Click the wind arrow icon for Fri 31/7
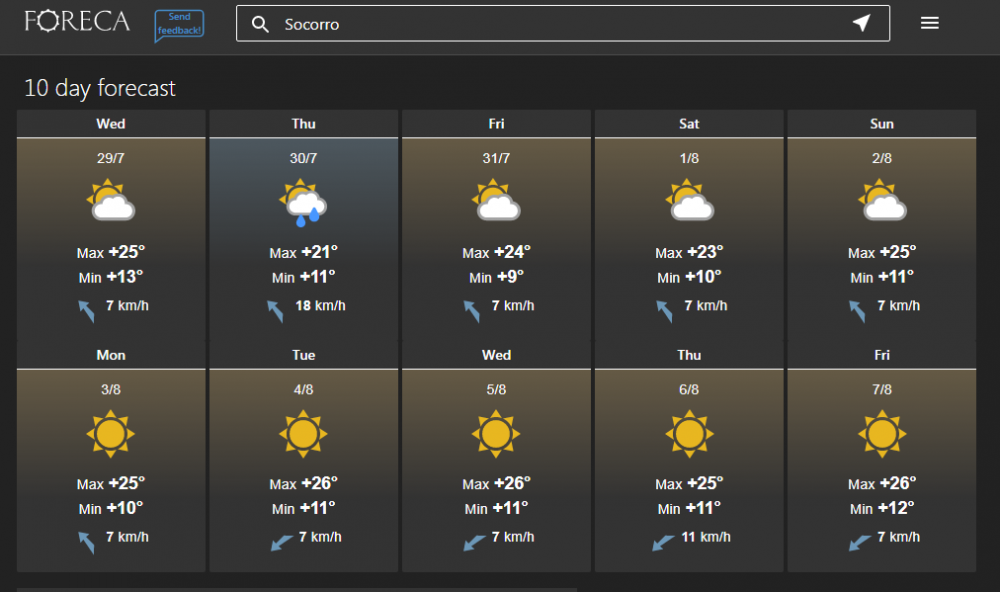 coord(472,311)
